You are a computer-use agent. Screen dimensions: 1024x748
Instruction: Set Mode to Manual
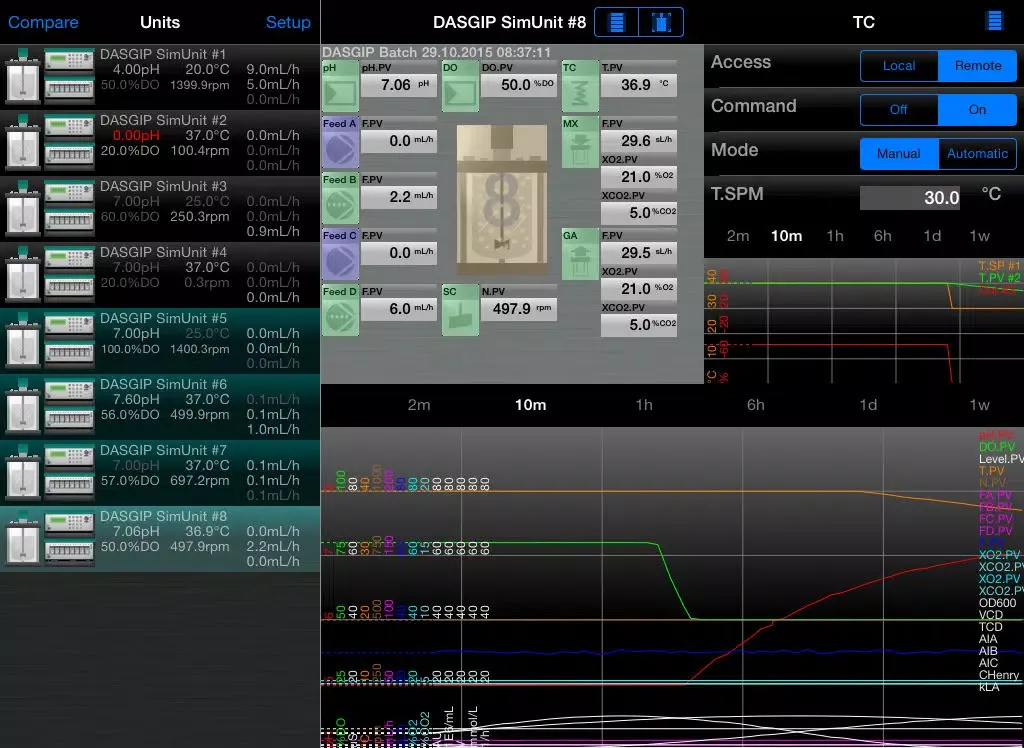coord(899,154)
